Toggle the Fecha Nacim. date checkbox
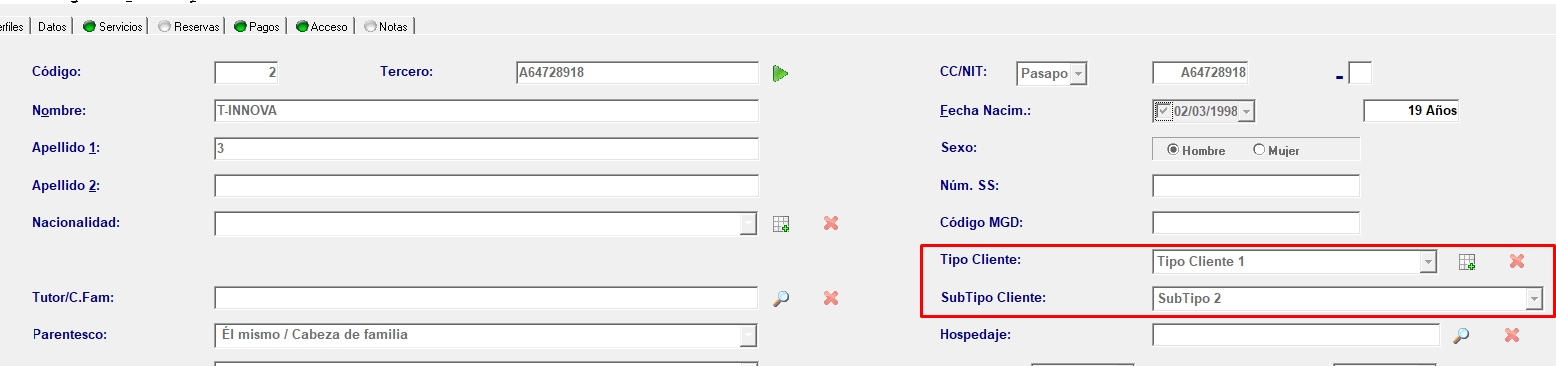The image size is (1556, 366). point(1163,111)
